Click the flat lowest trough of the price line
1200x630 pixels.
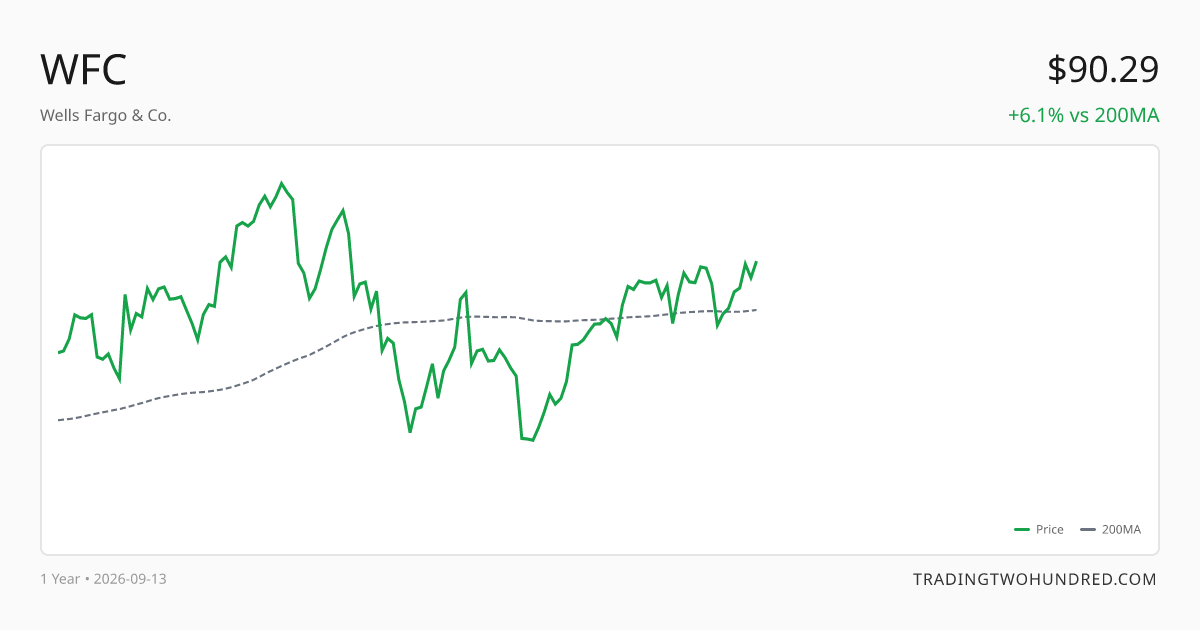point(527,439)
